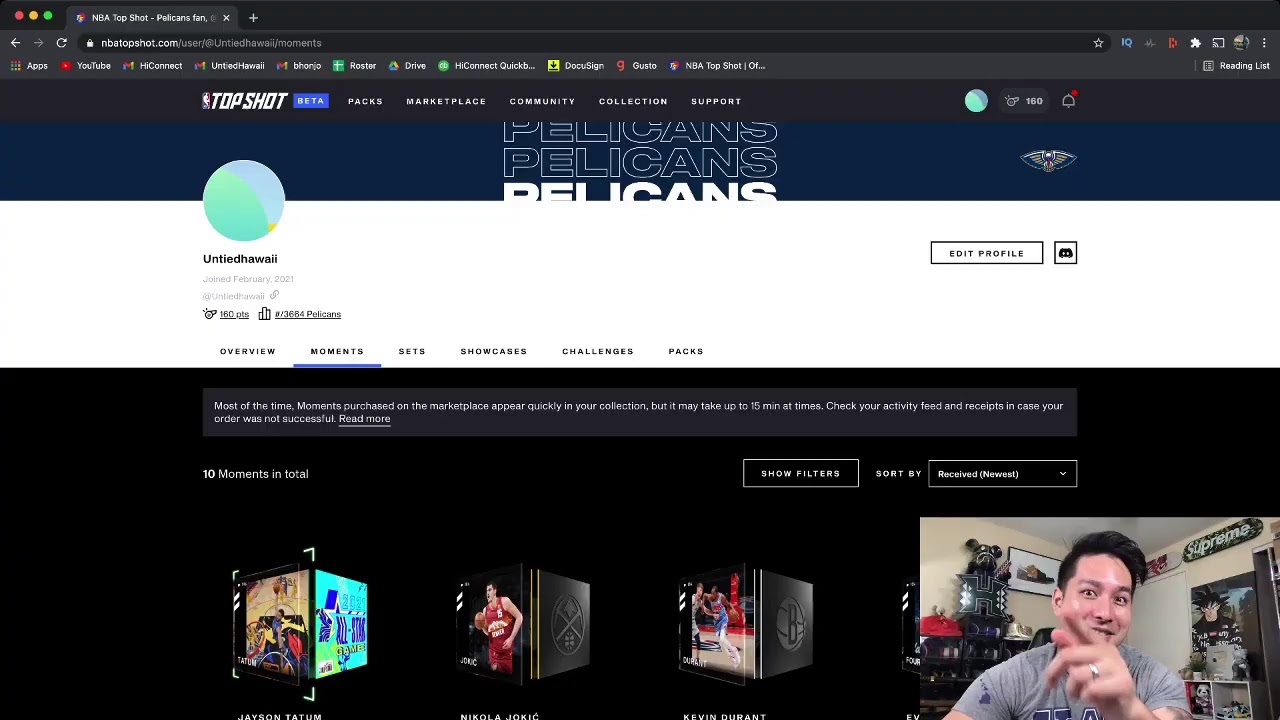
Task: Open the Support menu item
Action: (716, 101)
